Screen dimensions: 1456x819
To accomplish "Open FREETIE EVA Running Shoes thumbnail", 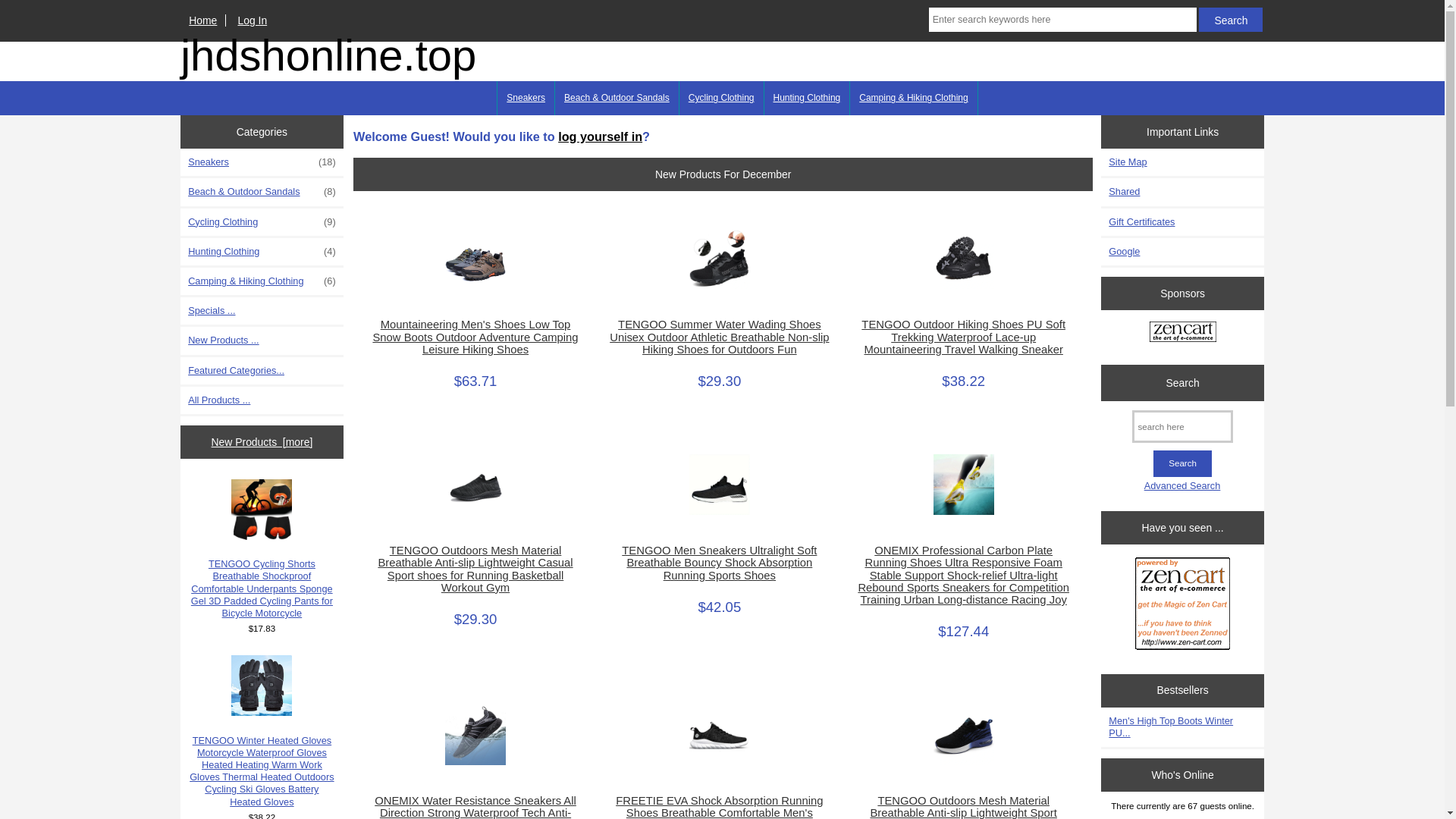I will 720,735.
